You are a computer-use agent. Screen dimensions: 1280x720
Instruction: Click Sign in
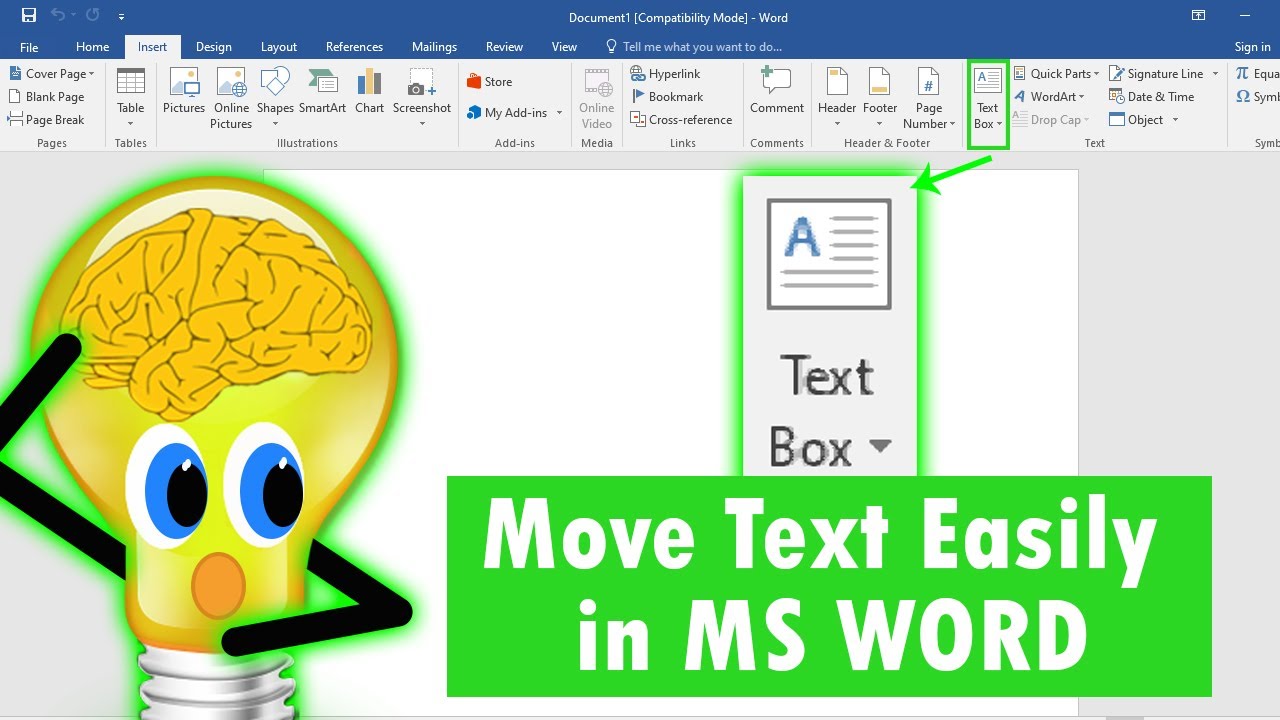tap(1252, 47)
